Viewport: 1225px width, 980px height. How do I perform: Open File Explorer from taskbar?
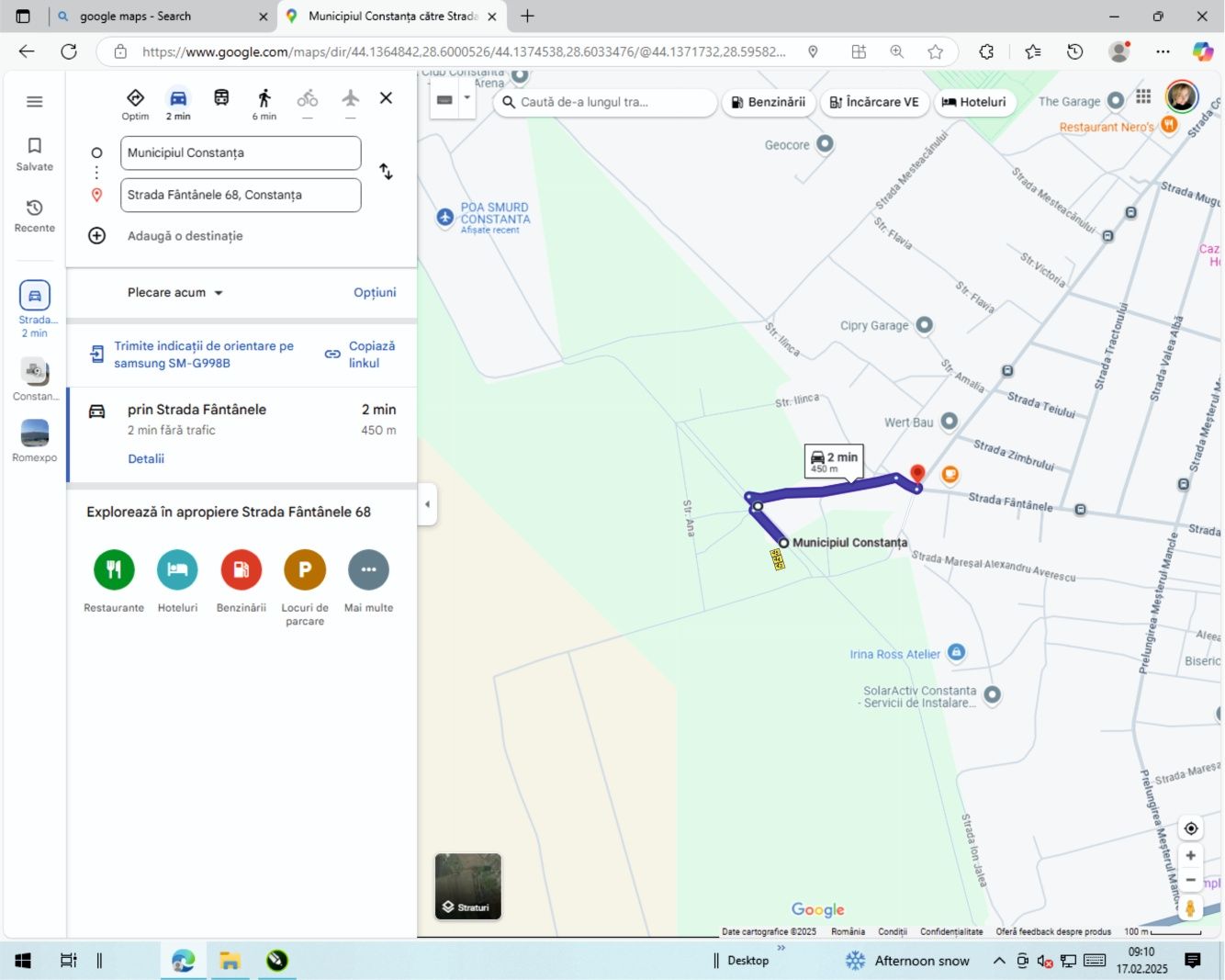pos(230,961)
